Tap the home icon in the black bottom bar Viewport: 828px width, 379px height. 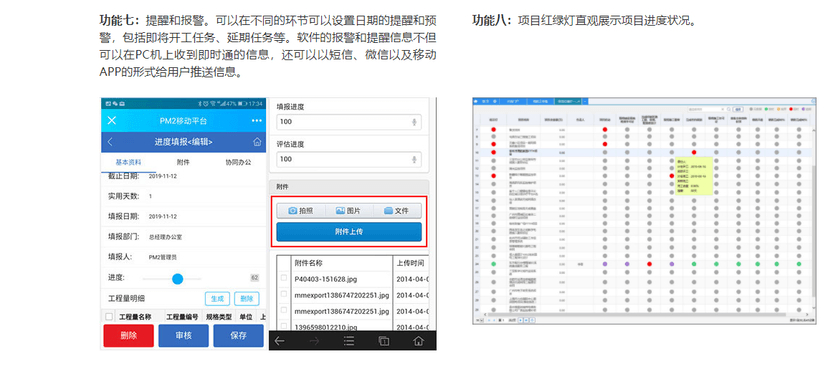click(x=418, y=341)
